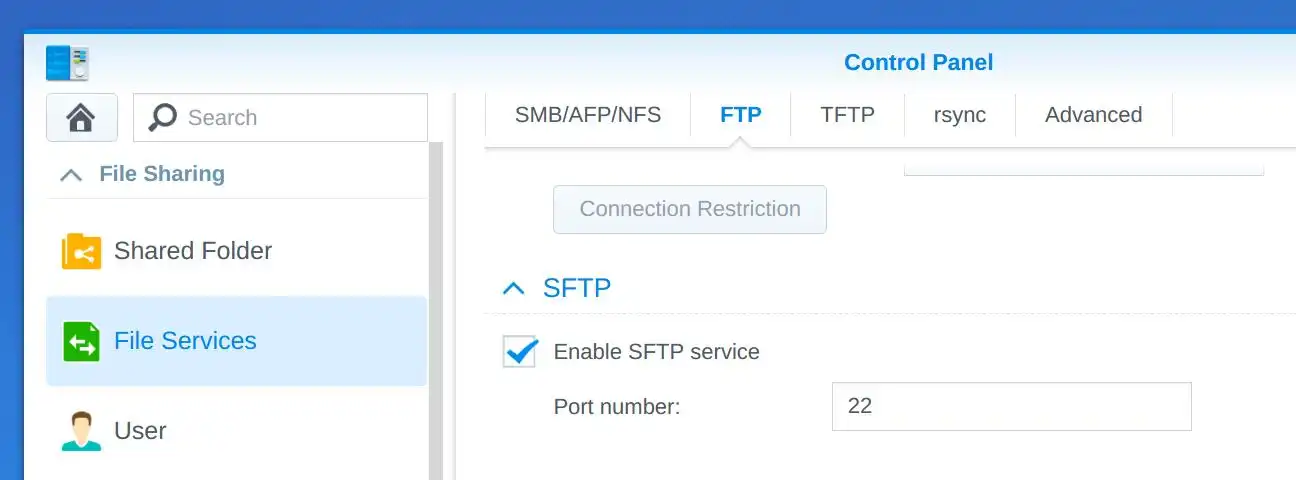Click the SFTP port number field
1296x480 pixels.
tap(1011, 407)
